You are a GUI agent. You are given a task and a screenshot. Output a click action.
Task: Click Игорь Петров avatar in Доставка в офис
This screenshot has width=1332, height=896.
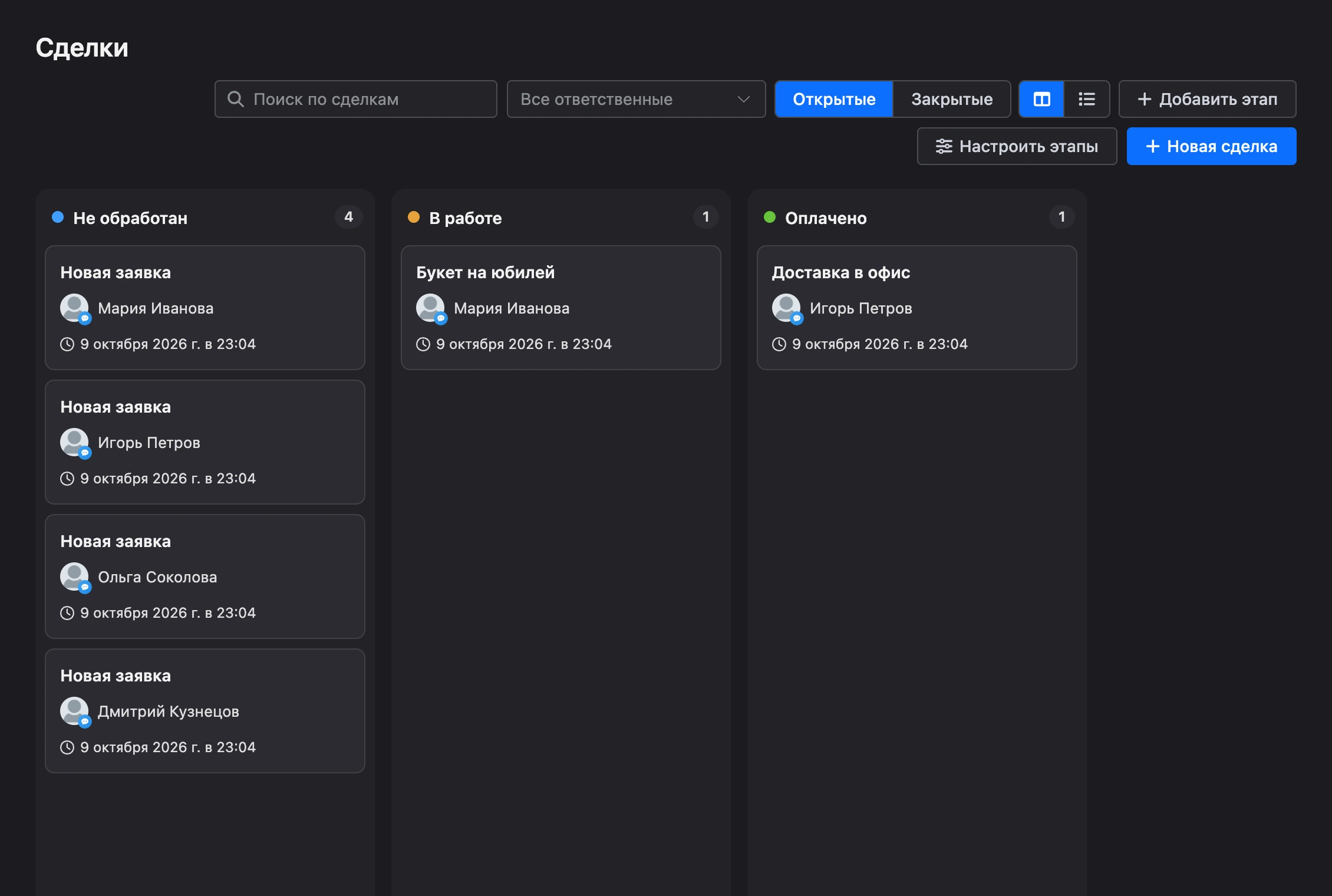(x=786, y=308)
